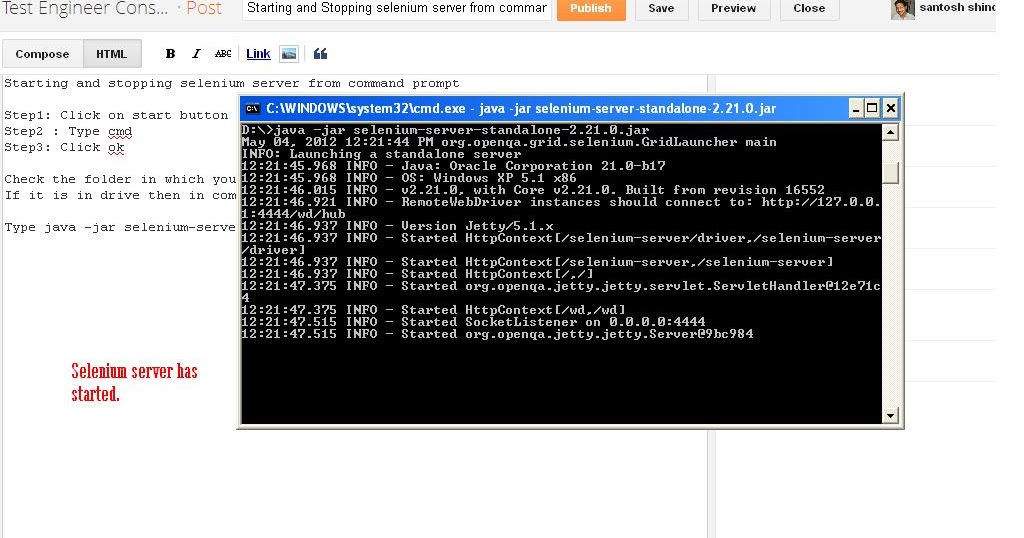Open the cmd.exe window system menu icon
The height and width of the screenshot is (538, 1024).
(252, 108)
